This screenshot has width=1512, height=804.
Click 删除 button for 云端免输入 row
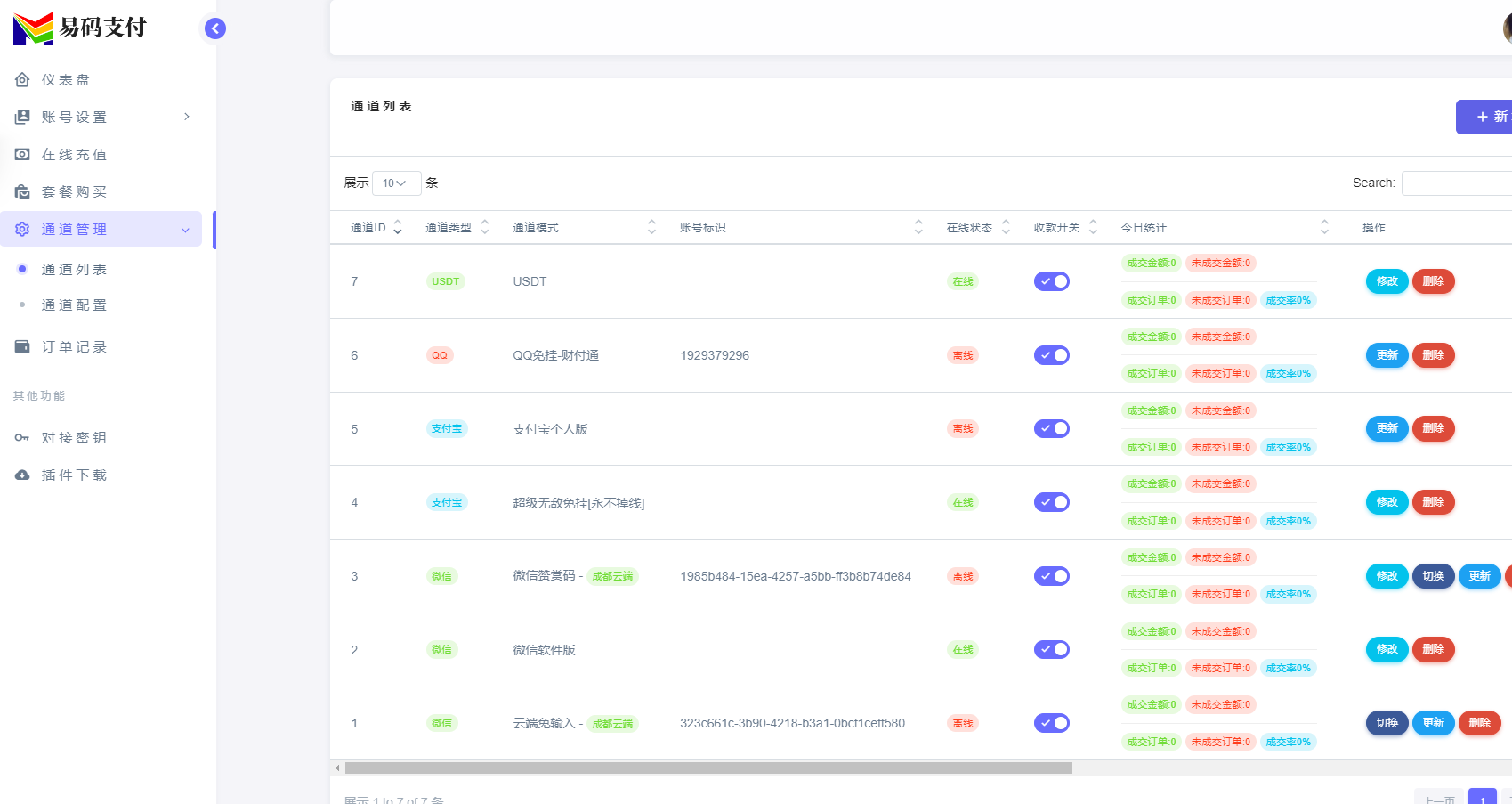pyautogui.click(x=1479, y=723)
